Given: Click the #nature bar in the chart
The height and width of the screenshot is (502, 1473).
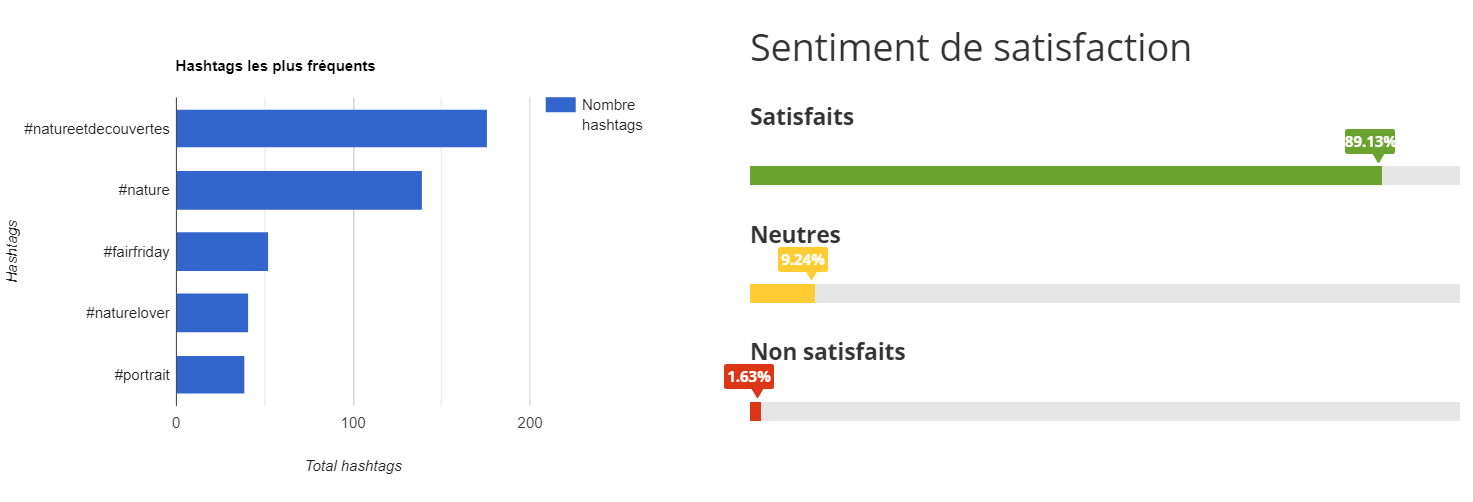Looking at the screenshot, I should (299, 190).
